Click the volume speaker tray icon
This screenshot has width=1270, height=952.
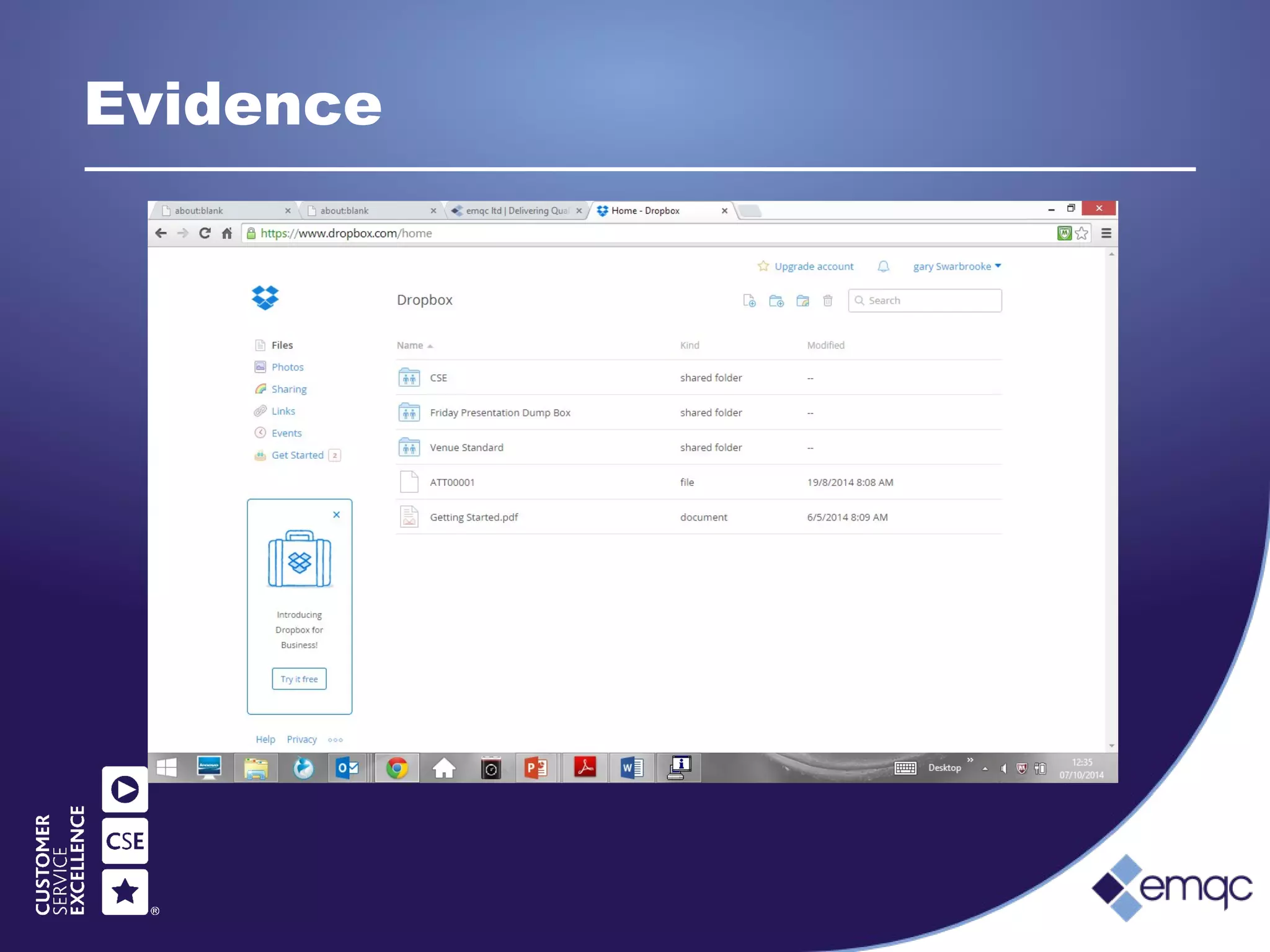click(1003, 769)
